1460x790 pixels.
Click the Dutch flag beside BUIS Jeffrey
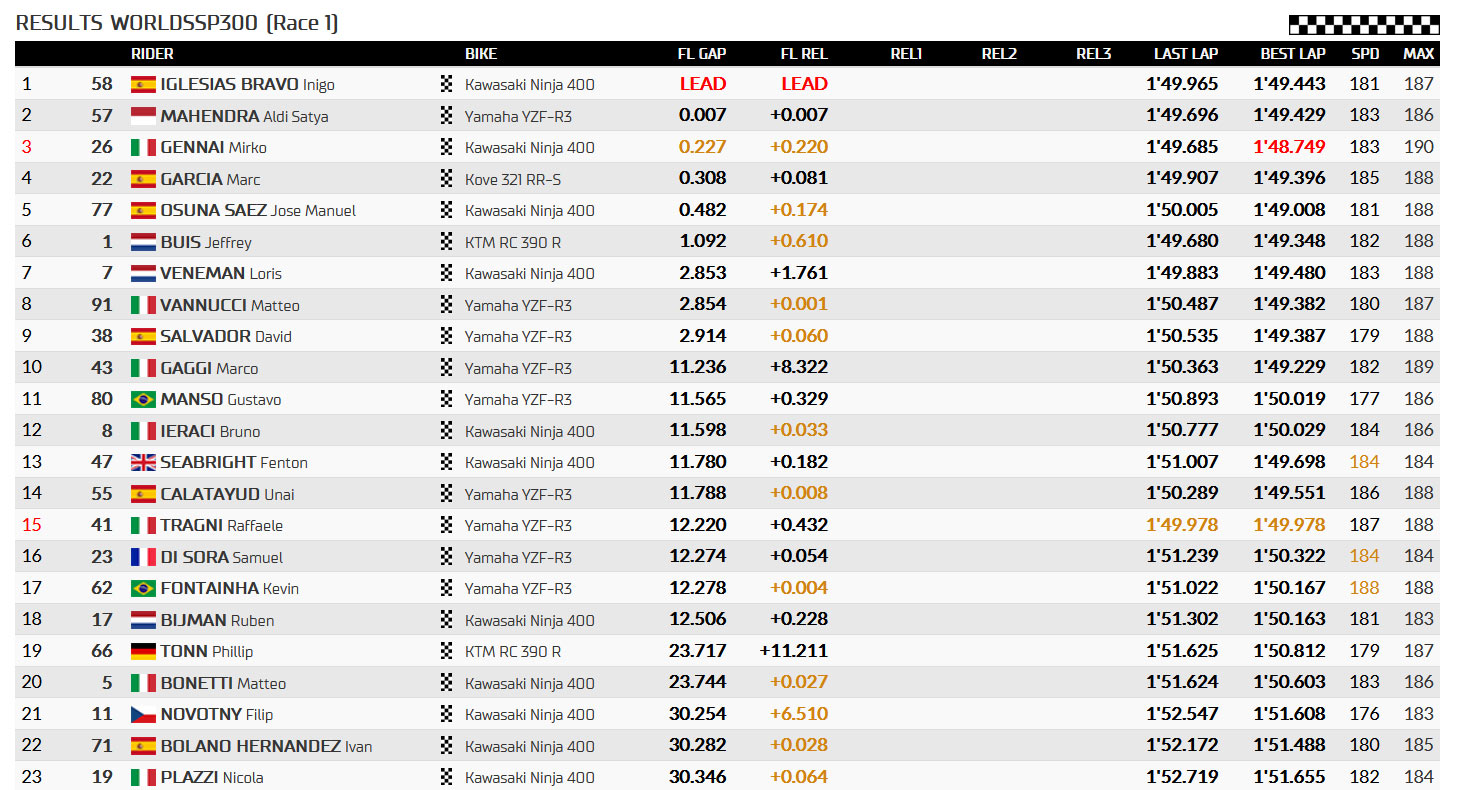pyautogui.click(x=143, y=242)
